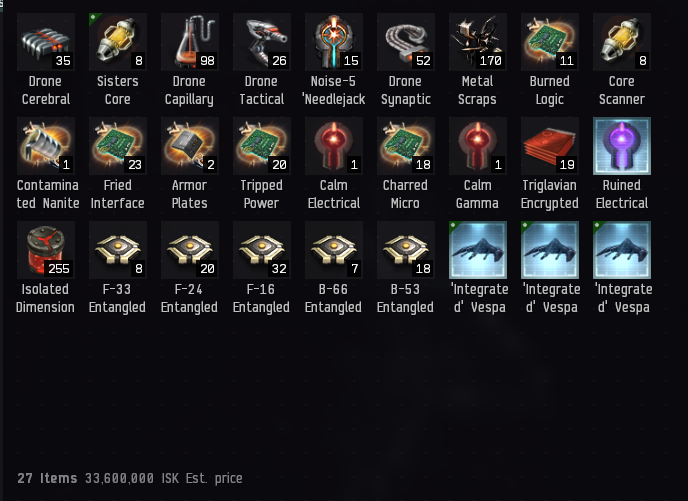Select the Noise-5 'Needlejack' filament icon
The image size is (688, 501).
(333, 42)
